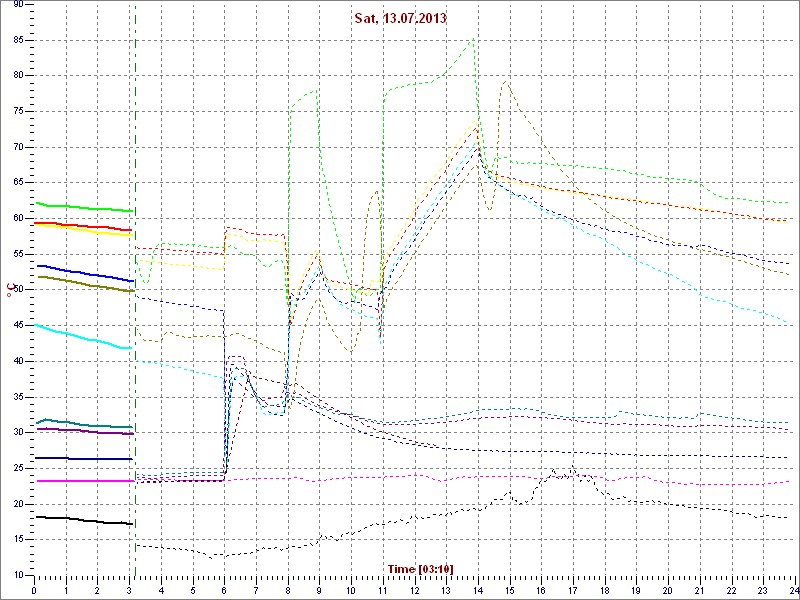Select the green dashed vertical time cursor
This screenshot has width=800, height=600.
pos(135,289)
